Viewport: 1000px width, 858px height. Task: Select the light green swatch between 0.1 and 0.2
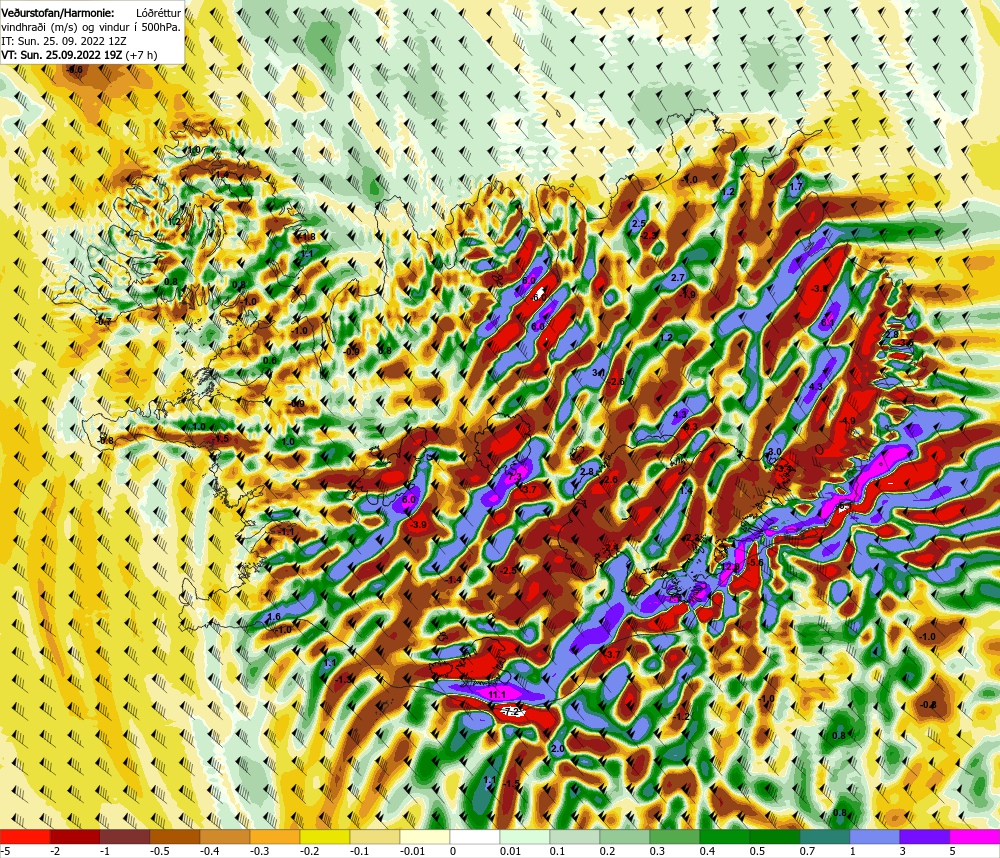click(575, 836)
